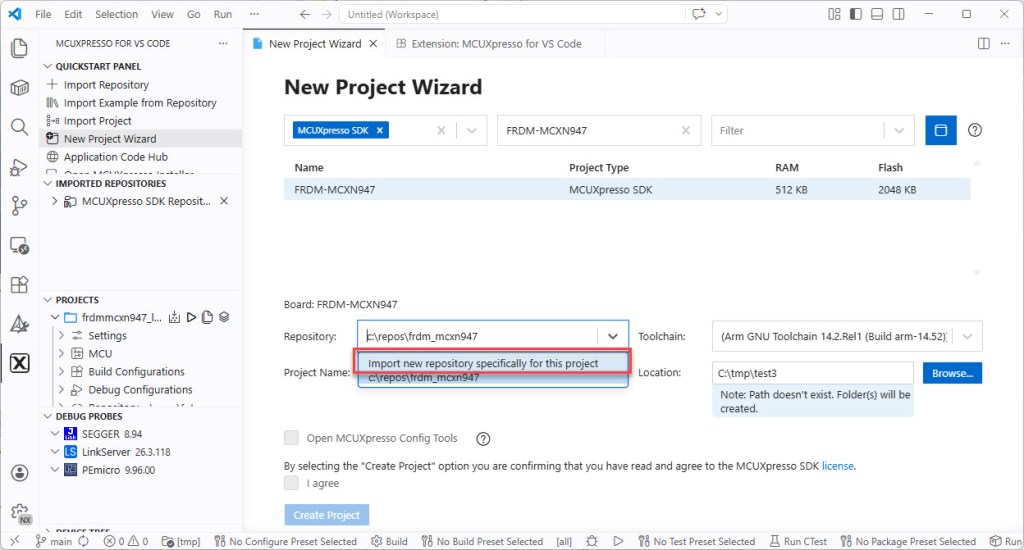Remove the MCUXpresso SDK filter tag

(x=380, y=130)
